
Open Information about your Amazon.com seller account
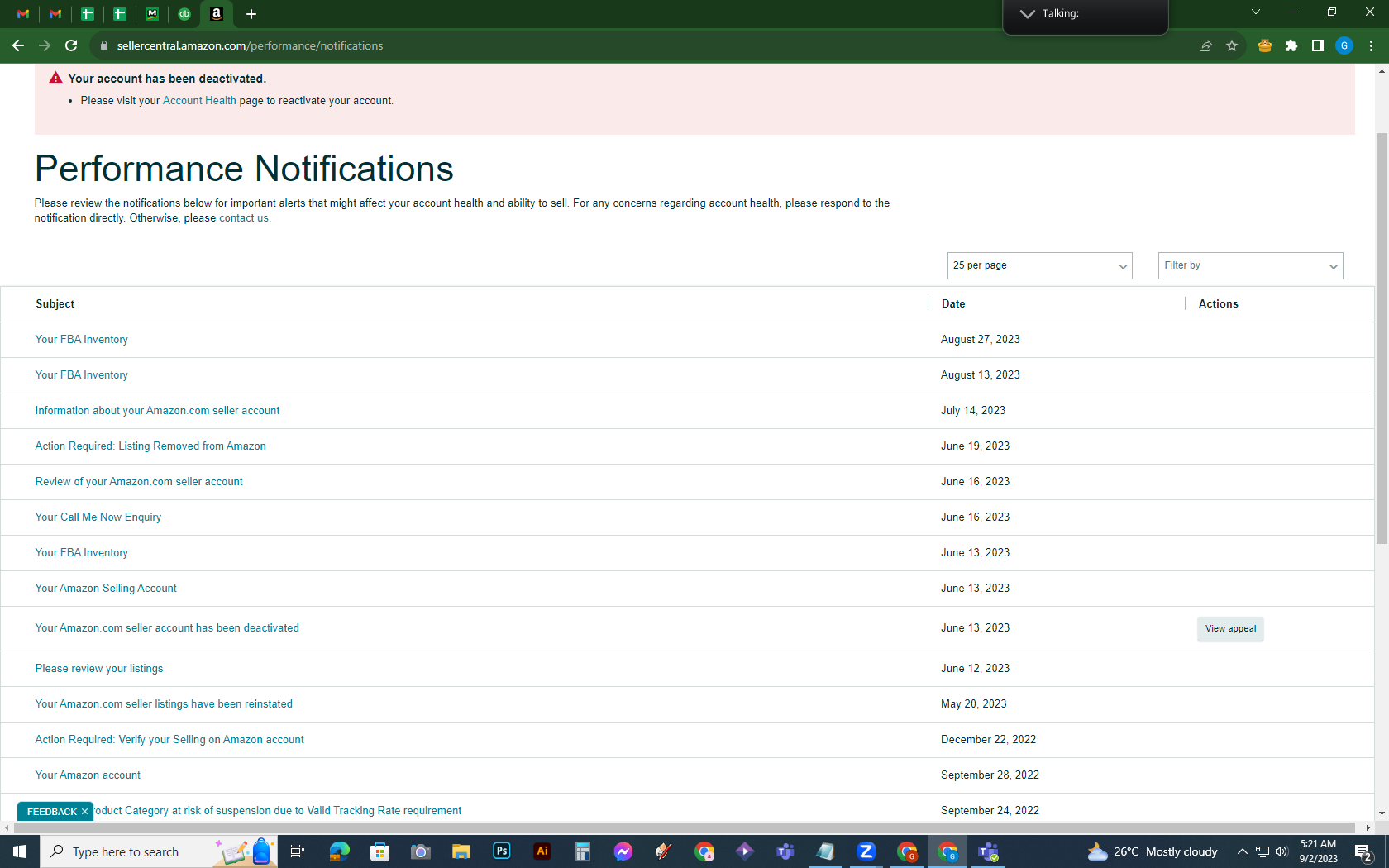(x=157, y=411)
